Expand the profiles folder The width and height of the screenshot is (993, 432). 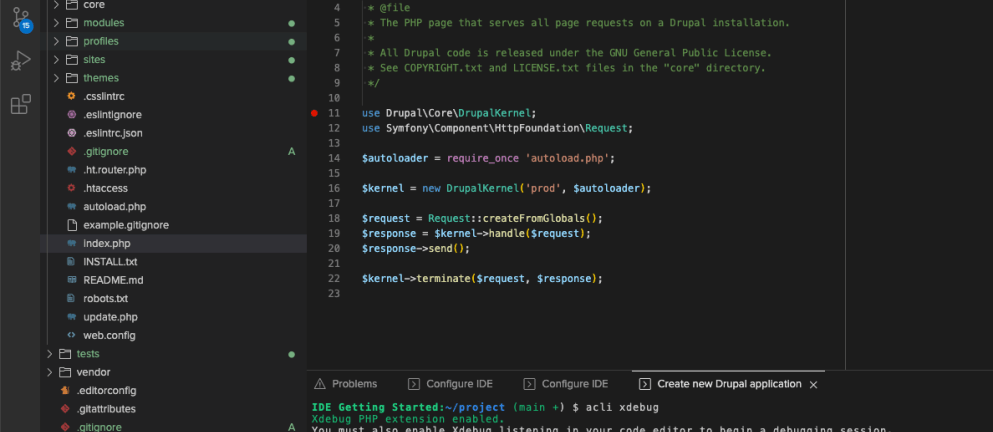(x=100, y=41)
